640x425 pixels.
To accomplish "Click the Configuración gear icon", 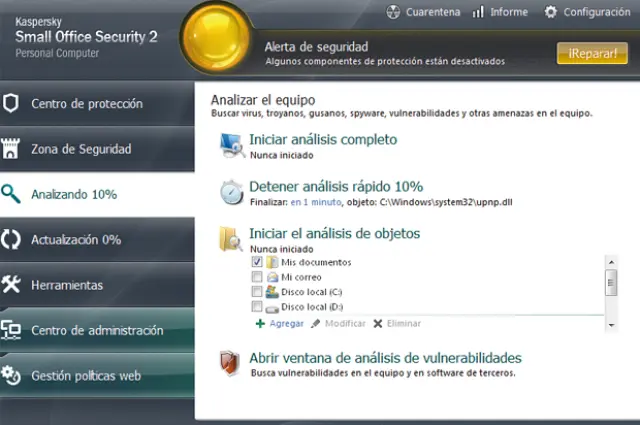I will coord(550,12).
